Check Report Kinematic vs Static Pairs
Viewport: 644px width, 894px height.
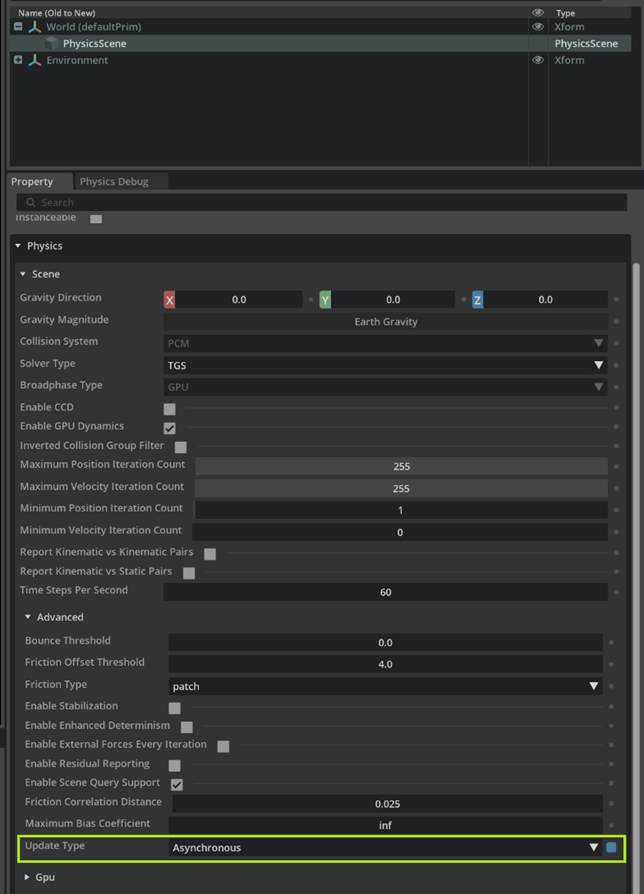point(189,573)
